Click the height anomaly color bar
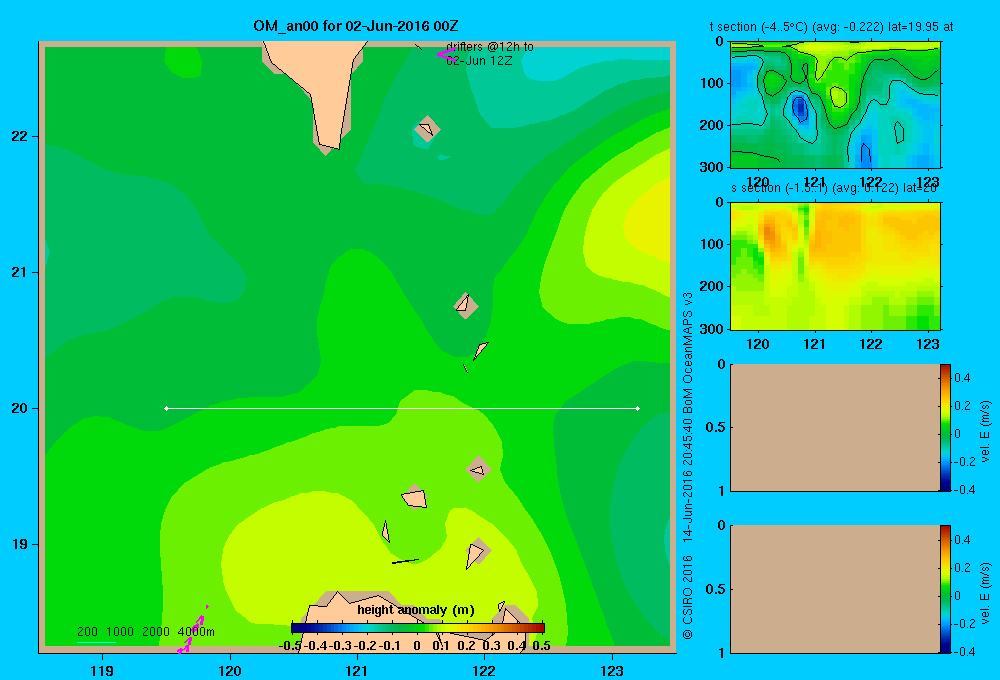The image size is (1000, 680). pyautogui.click(x=418, y=628)
